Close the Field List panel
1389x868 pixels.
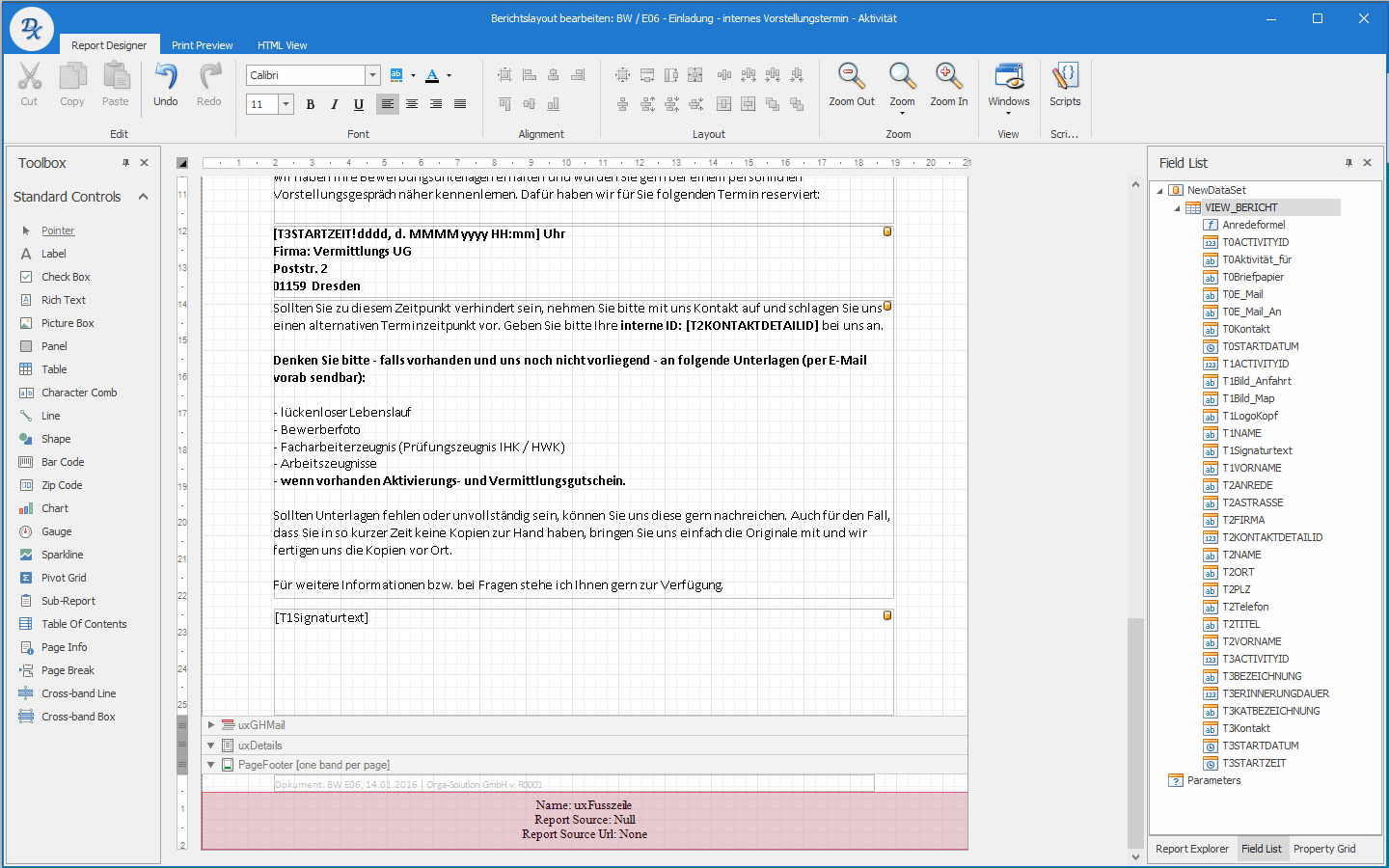click(x=1367, y=163)
